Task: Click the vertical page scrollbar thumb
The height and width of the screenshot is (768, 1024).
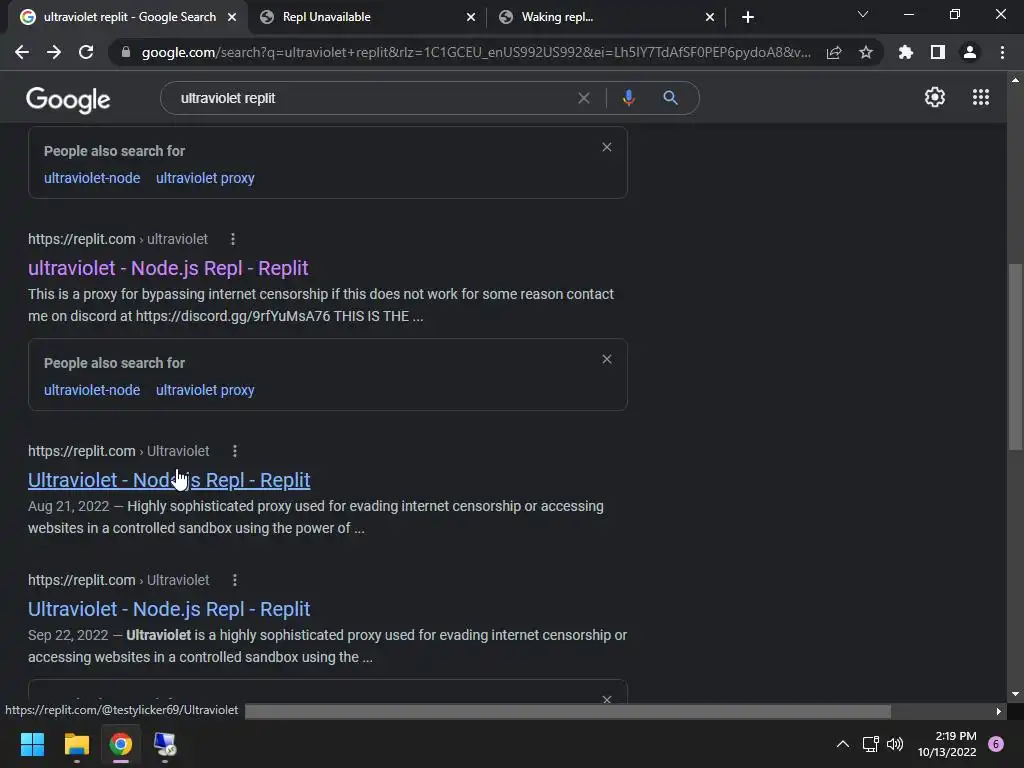Action: pos(1015,357)
